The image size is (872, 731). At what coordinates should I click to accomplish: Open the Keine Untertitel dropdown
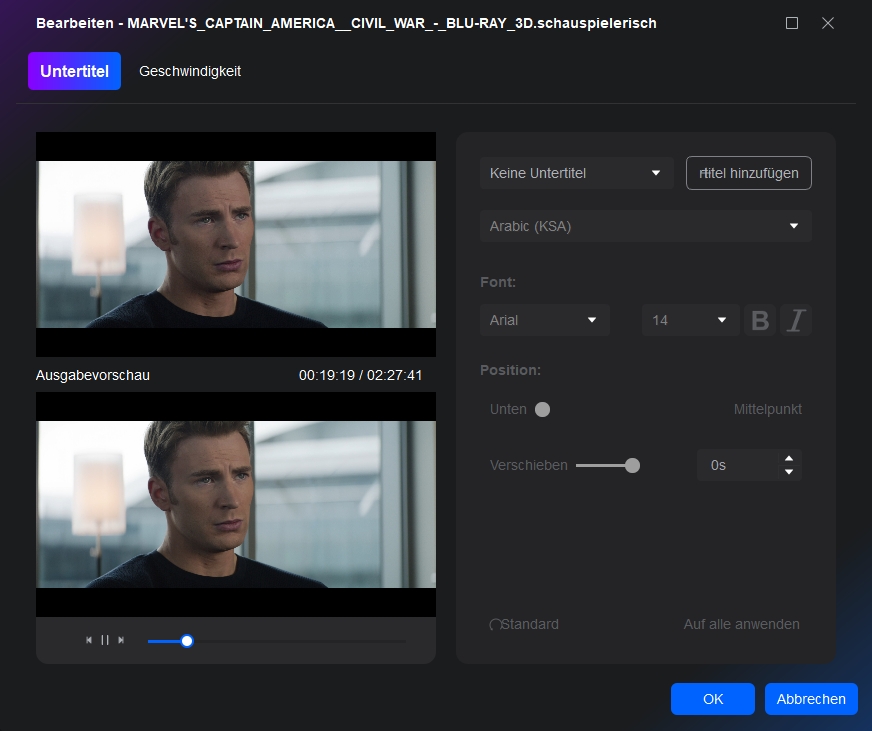(577, 173)
